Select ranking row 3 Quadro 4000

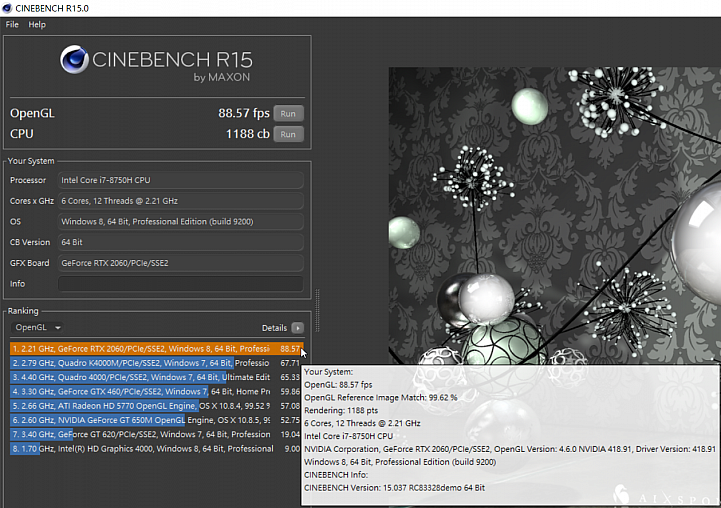pos(156,377)
